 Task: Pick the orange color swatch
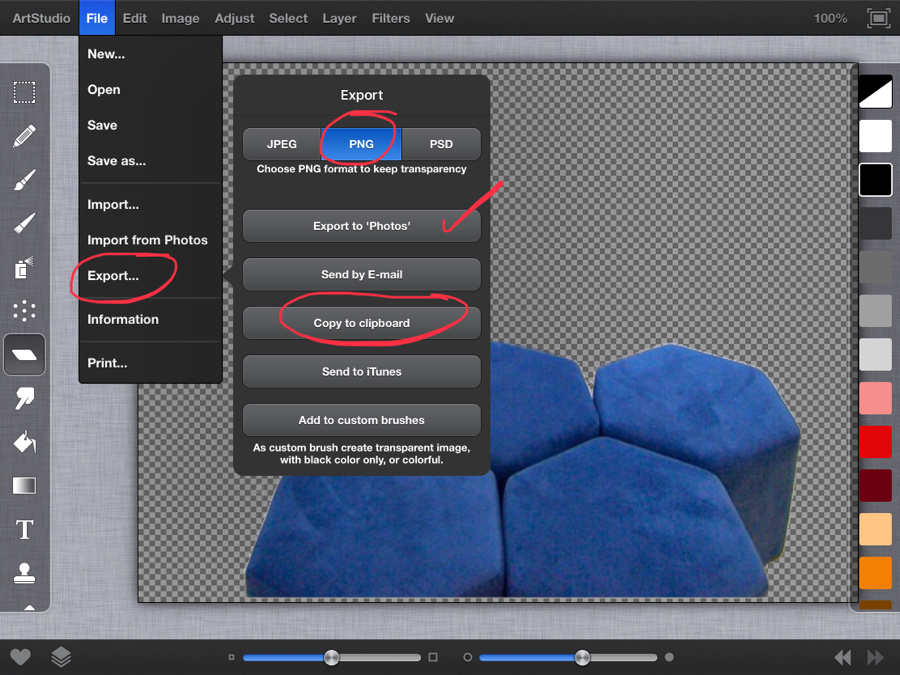pos(875,573)
